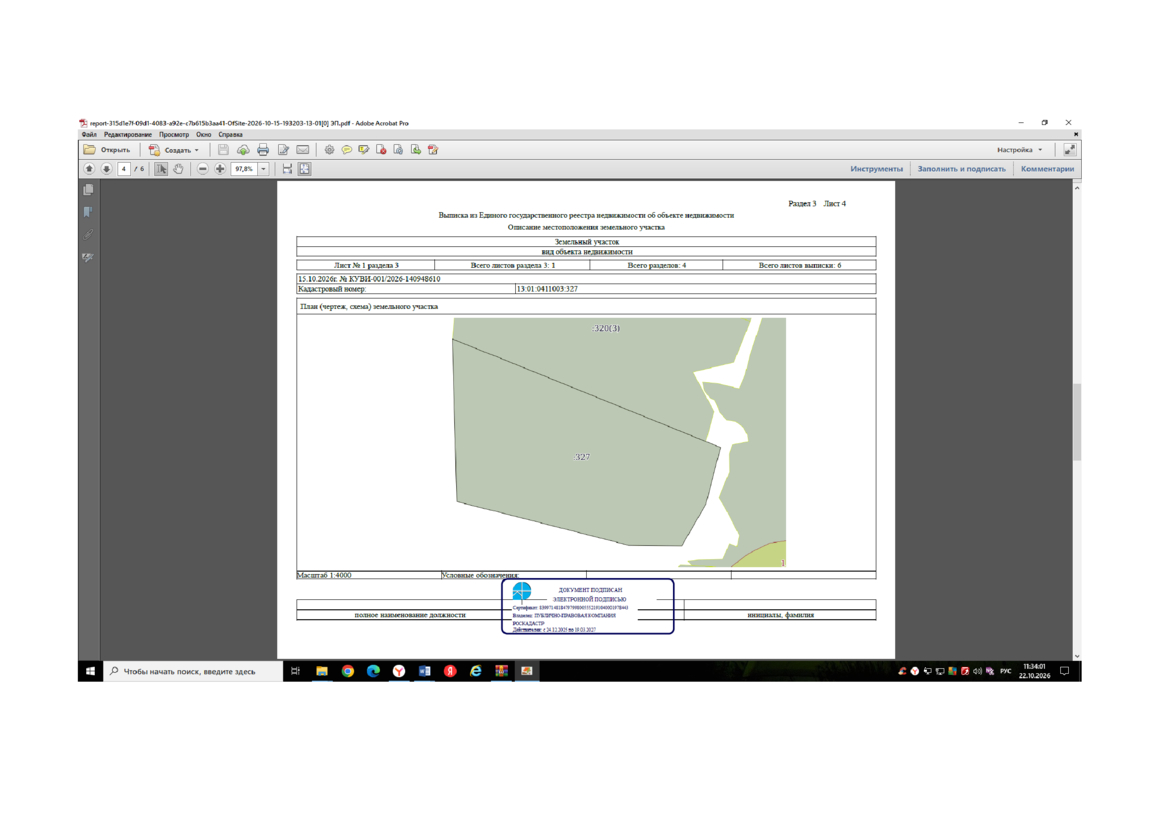1160x820 pixels.
Task: Click the cadastral number 13:01:0411003:327
Action: (547, 289)
